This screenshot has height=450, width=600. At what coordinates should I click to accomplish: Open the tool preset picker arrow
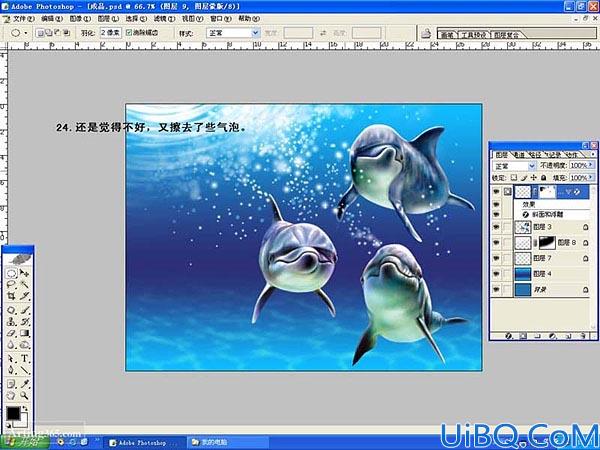(26, 33)
